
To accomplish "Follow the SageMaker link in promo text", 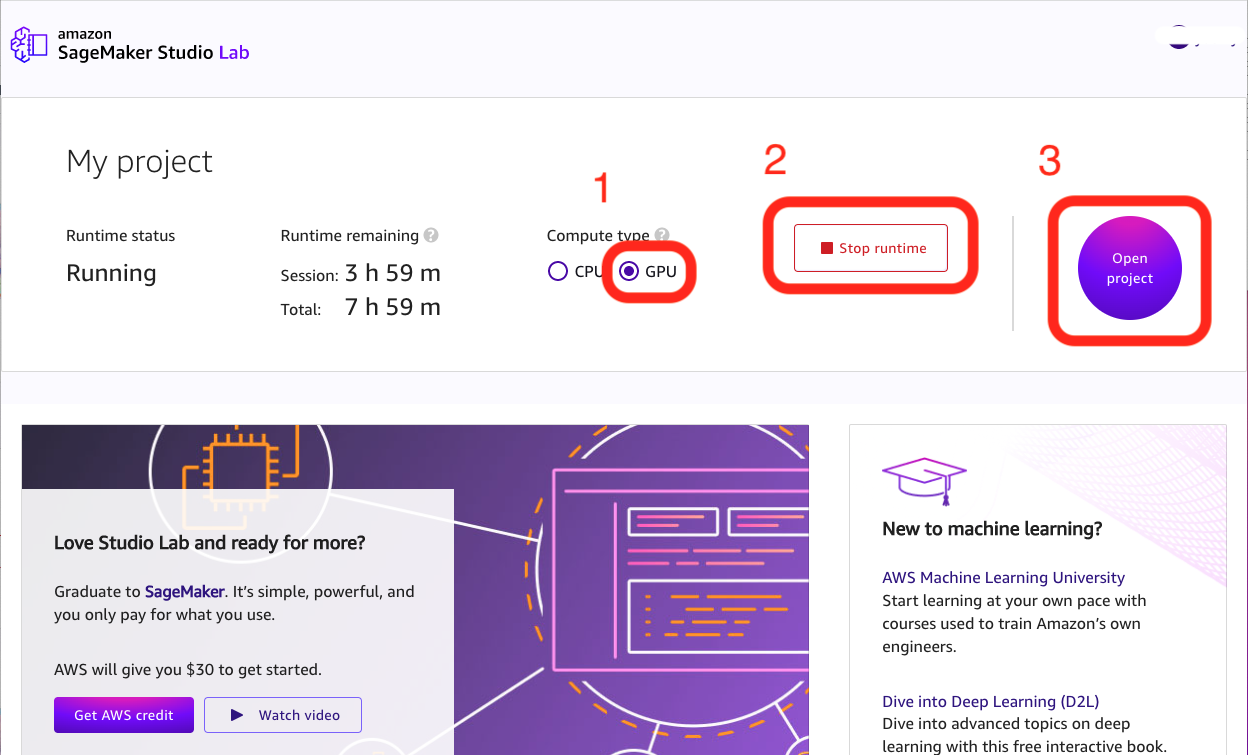I will (186, 591).
